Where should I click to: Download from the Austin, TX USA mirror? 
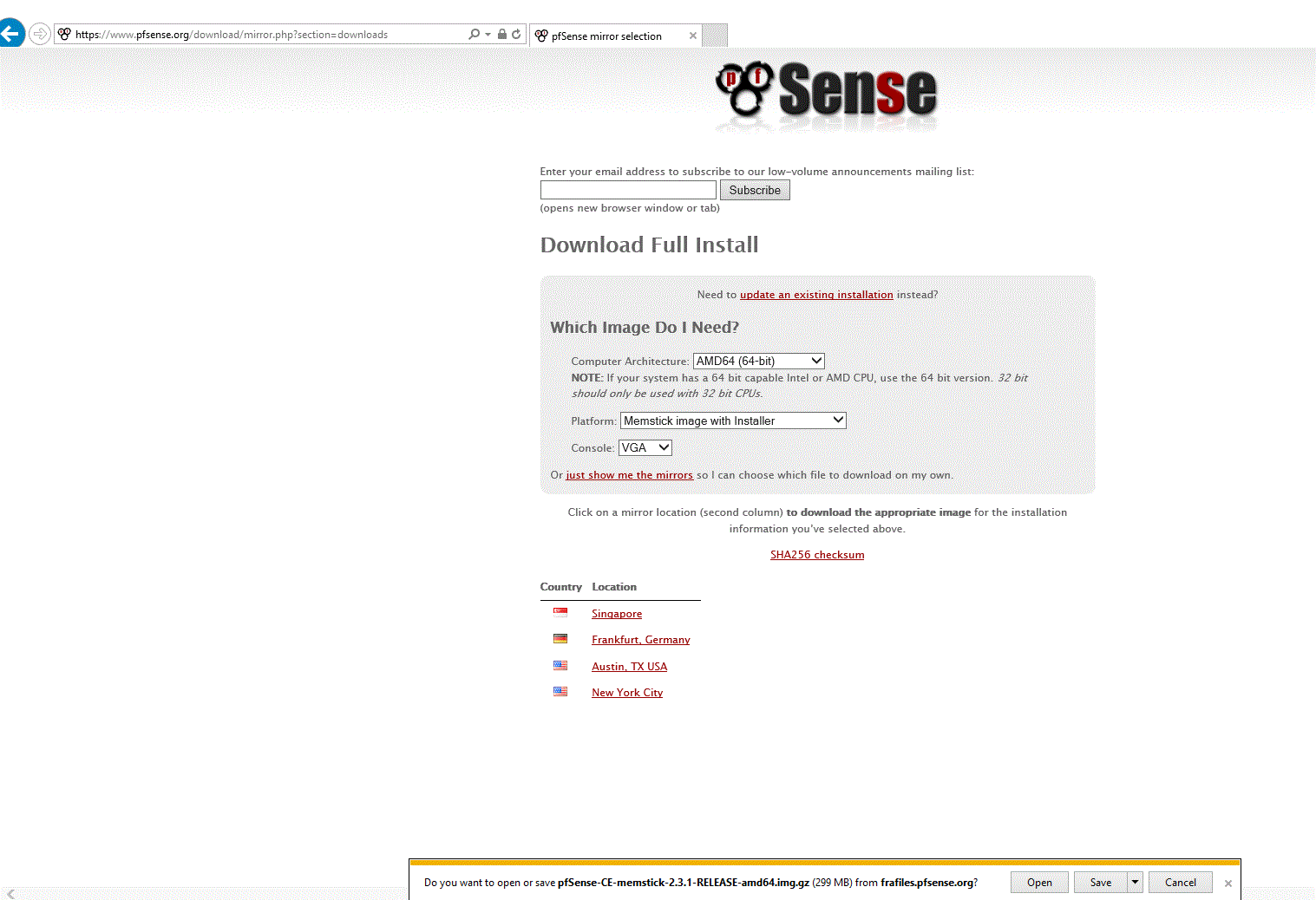coord(630,667)
